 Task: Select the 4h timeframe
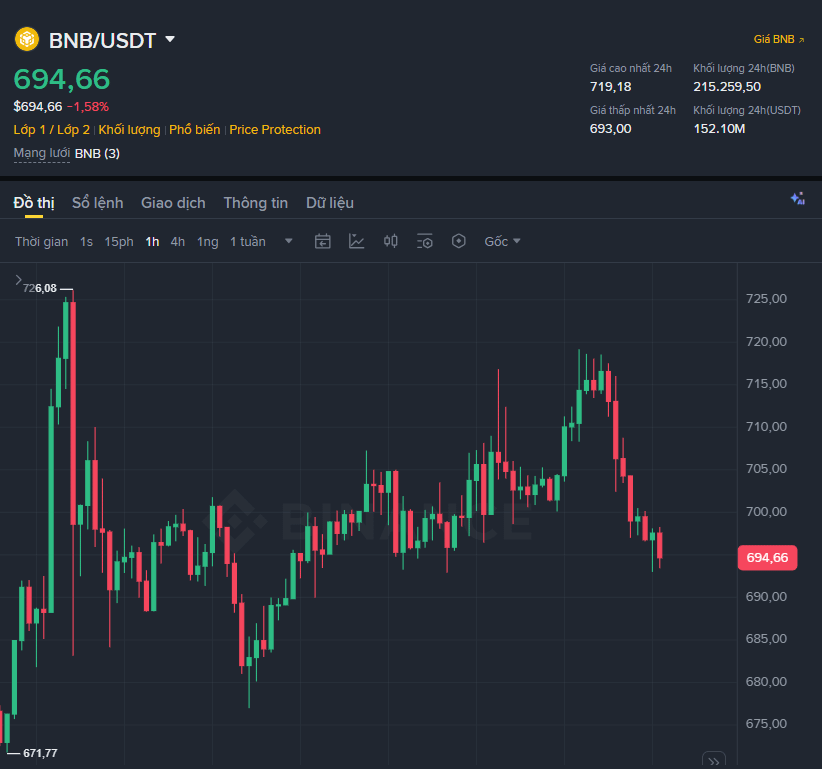coord(178,242)
